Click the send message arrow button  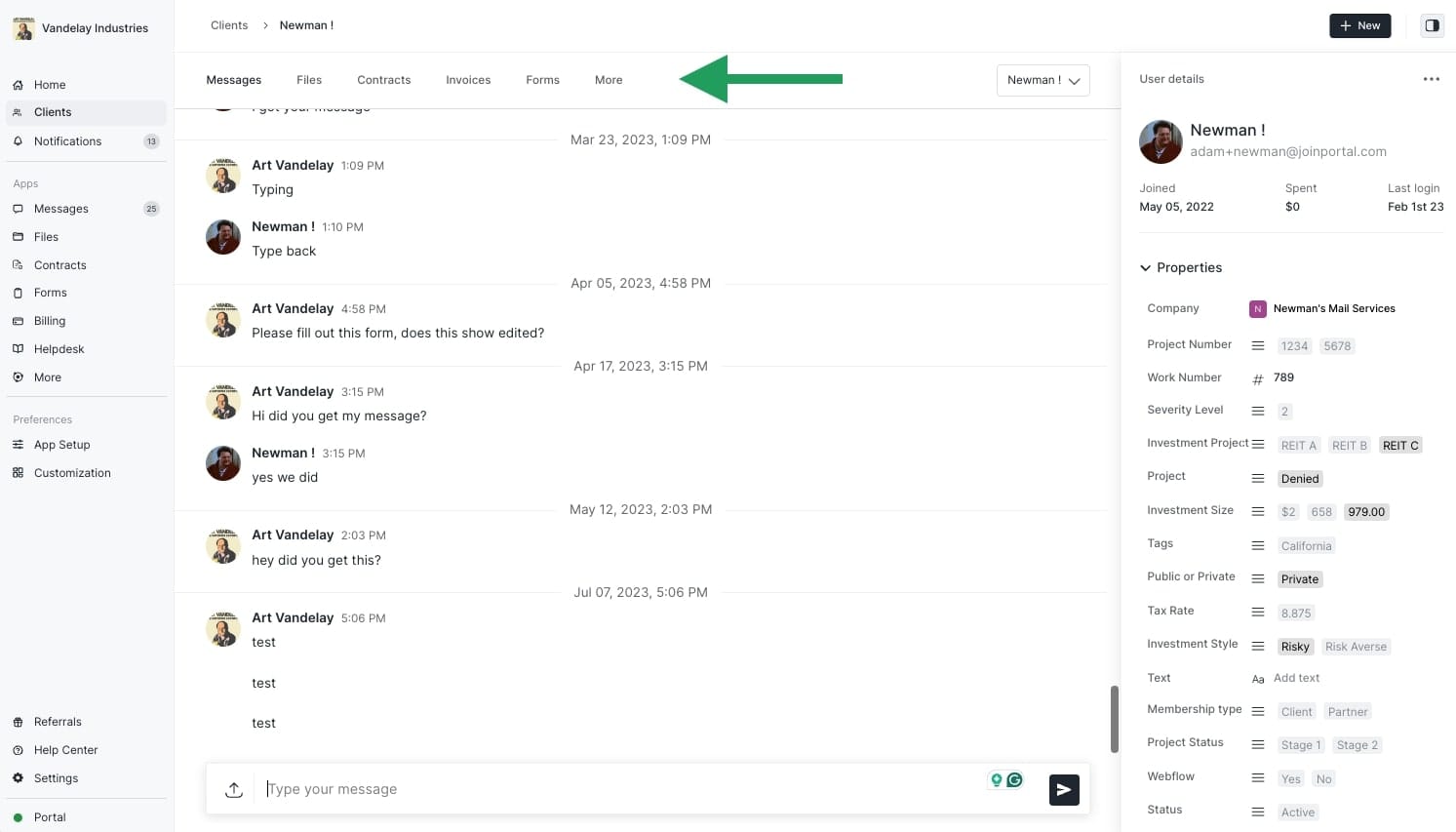coord(1064,790)
